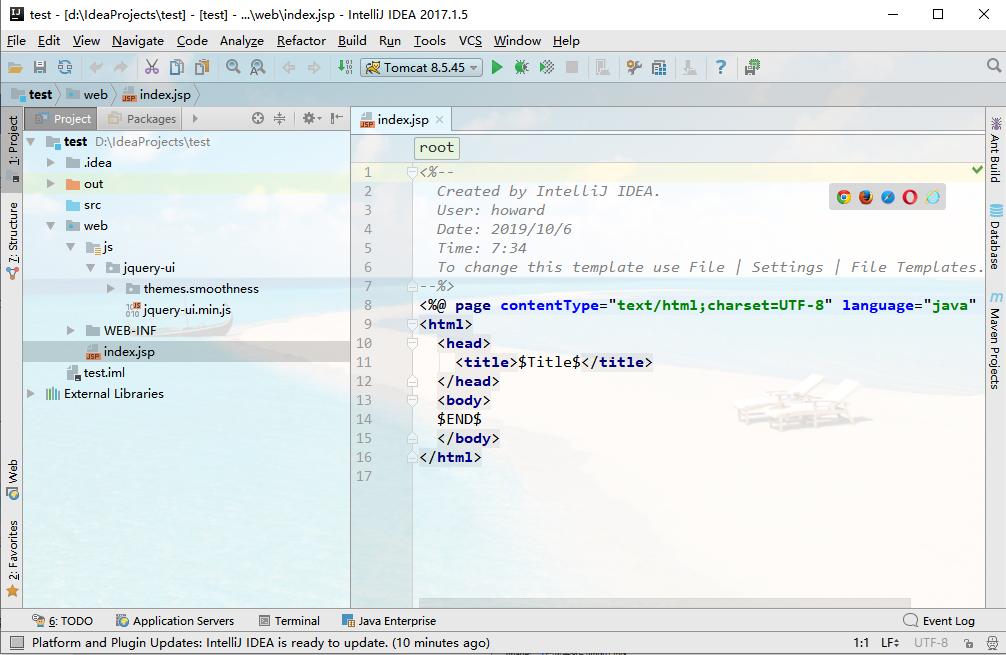Start the Debug session from the toolbar
The image size is (1006, 655).
click(521, 67)
